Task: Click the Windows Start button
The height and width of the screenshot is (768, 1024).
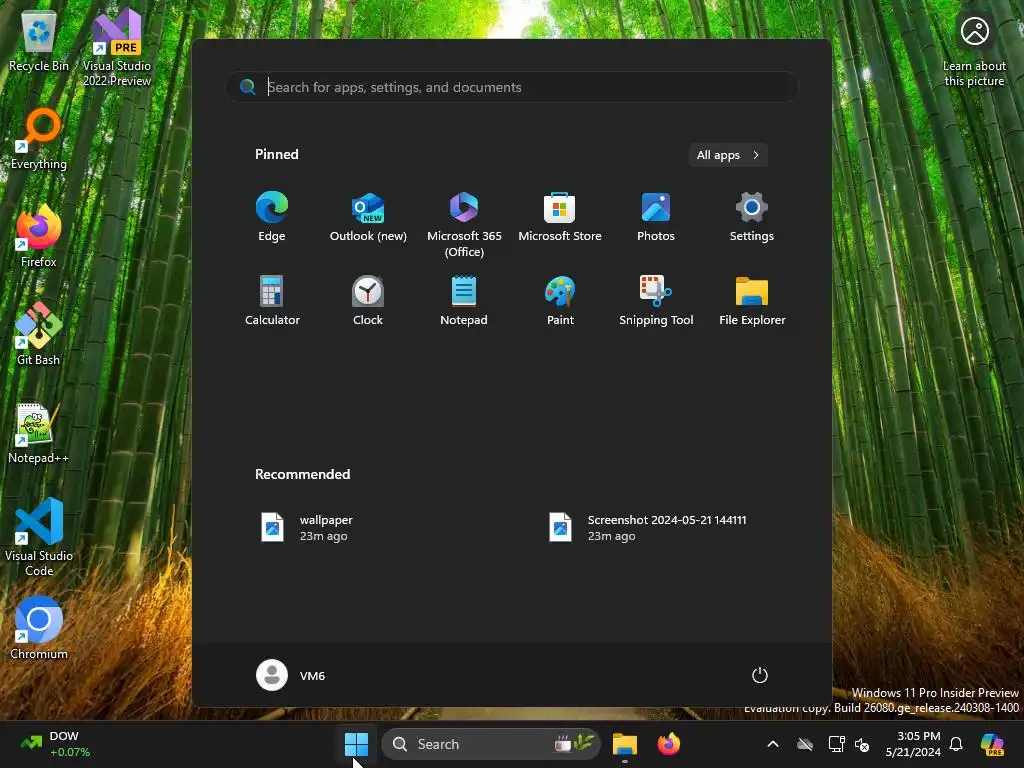Action: point(357,744)
